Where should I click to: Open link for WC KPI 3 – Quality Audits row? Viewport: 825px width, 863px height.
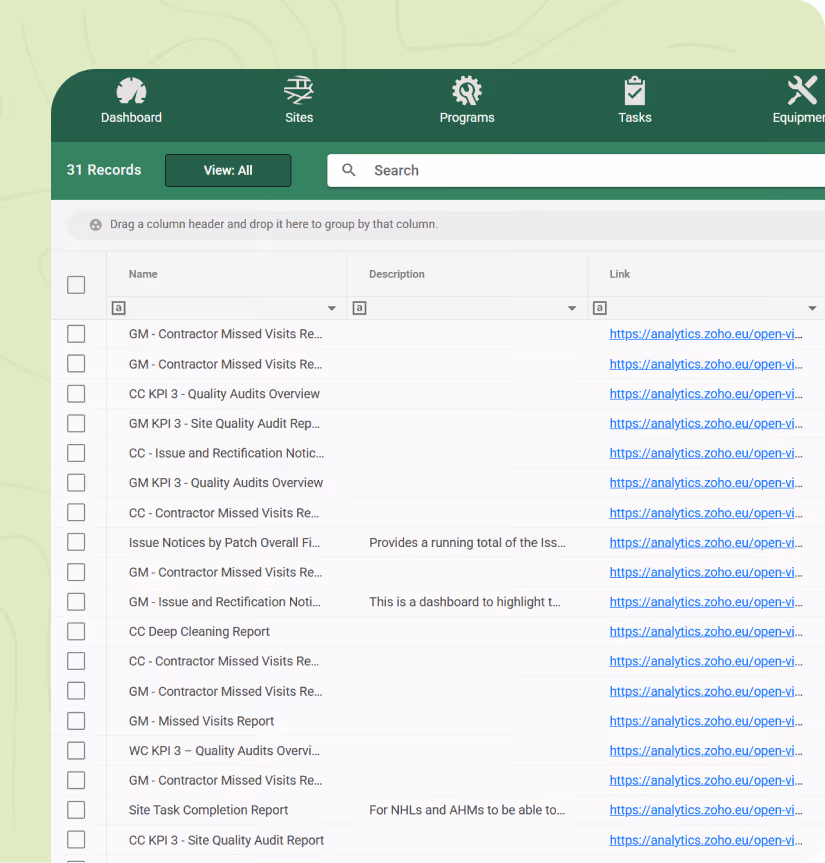706,751
